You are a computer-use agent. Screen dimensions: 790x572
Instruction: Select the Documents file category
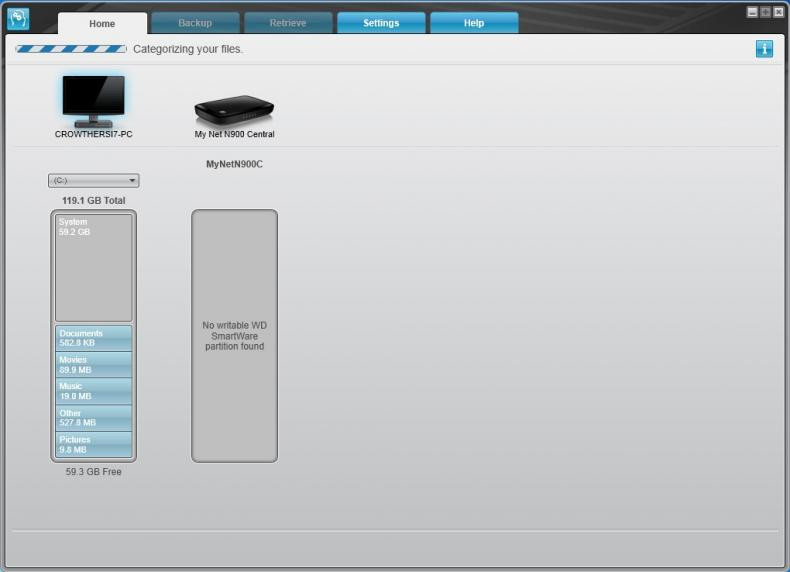pos(94,338)
